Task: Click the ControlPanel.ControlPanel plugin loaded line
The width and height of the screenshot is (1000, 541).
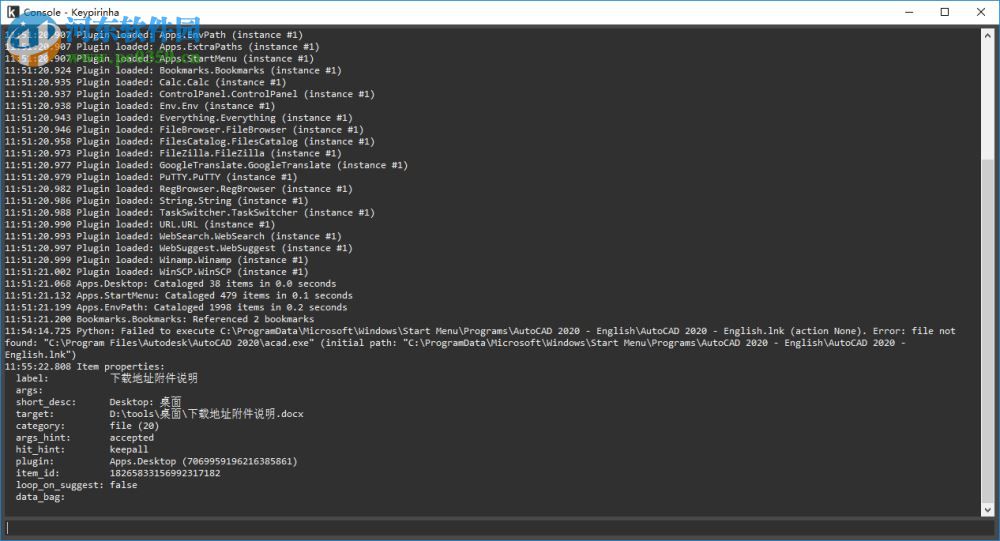Action: [x=189, y=94]
